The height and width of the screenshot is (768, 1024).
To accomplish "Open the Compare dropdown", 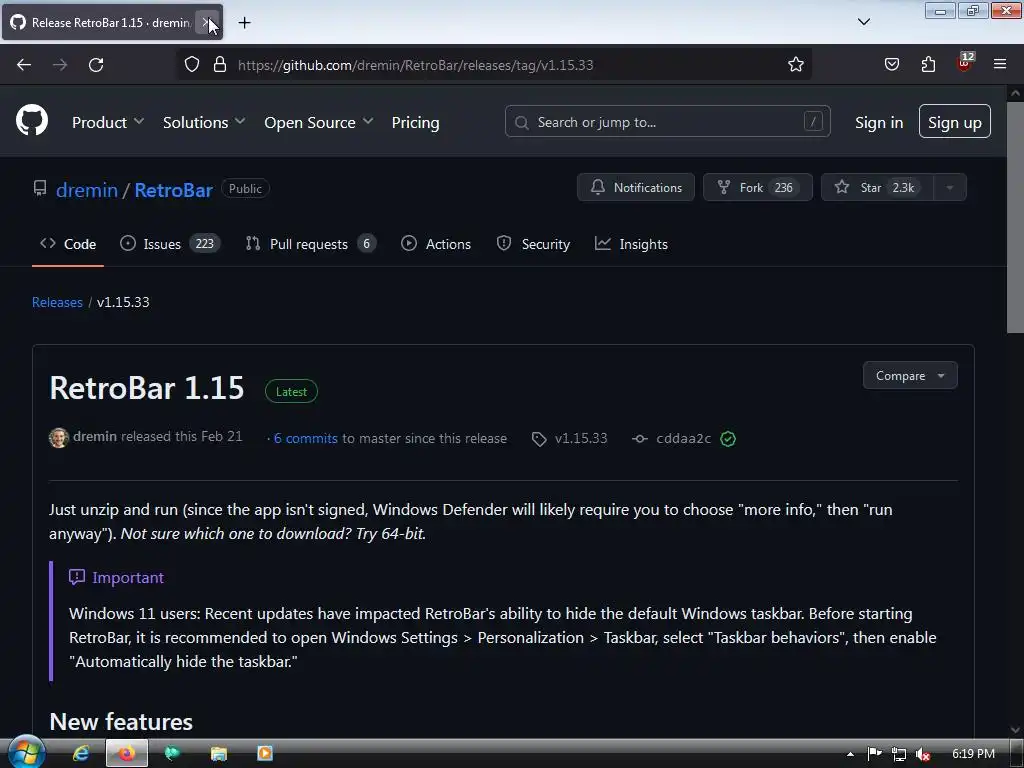I will click(x=910, y=376).
